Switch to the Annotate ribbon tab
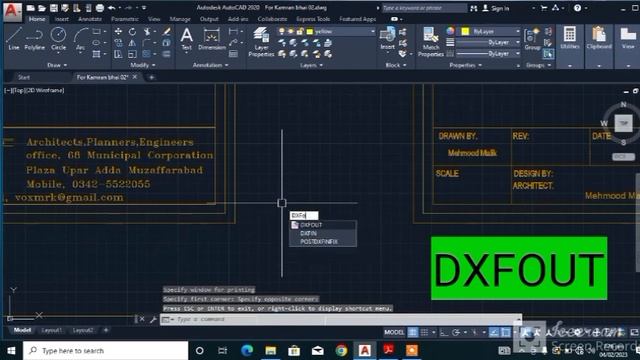 (90, 19)
